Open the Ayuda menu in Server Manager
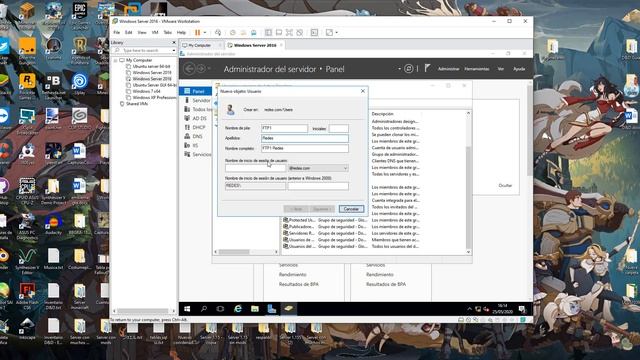The image size is (640, 360). click(519, 69)
